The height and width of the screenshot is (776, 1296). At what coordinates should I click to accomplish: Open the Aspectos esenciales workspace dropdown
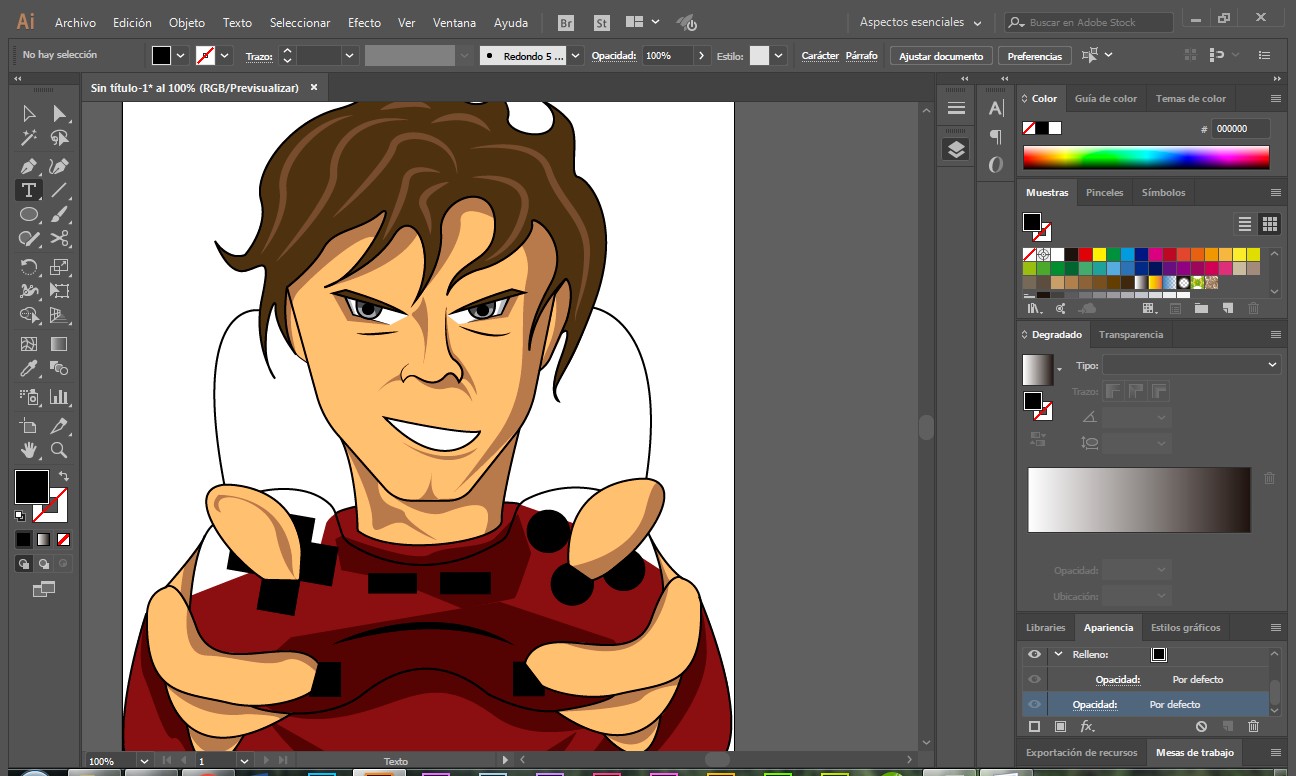point(920,22)
